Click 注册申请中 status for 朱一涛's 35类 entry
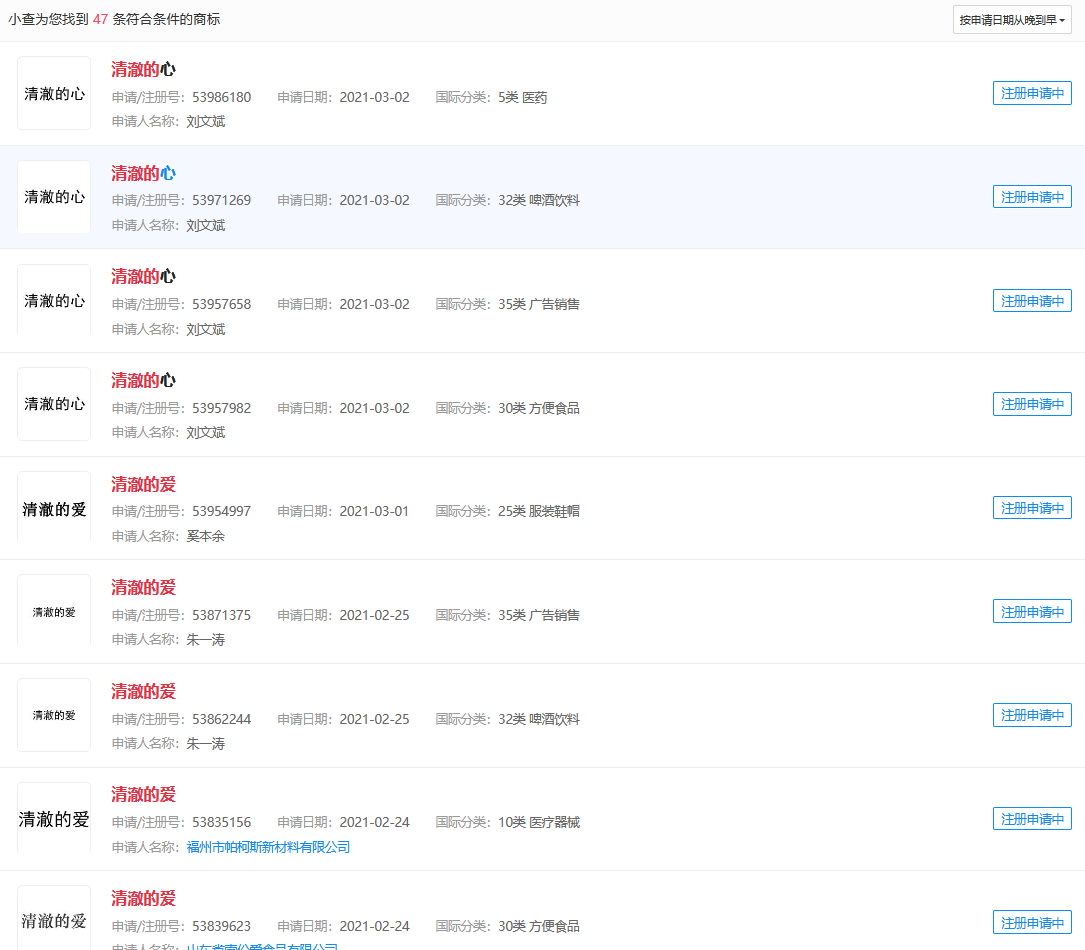The height and width of the screenshot is (950, 1085). pos(1032,611)
